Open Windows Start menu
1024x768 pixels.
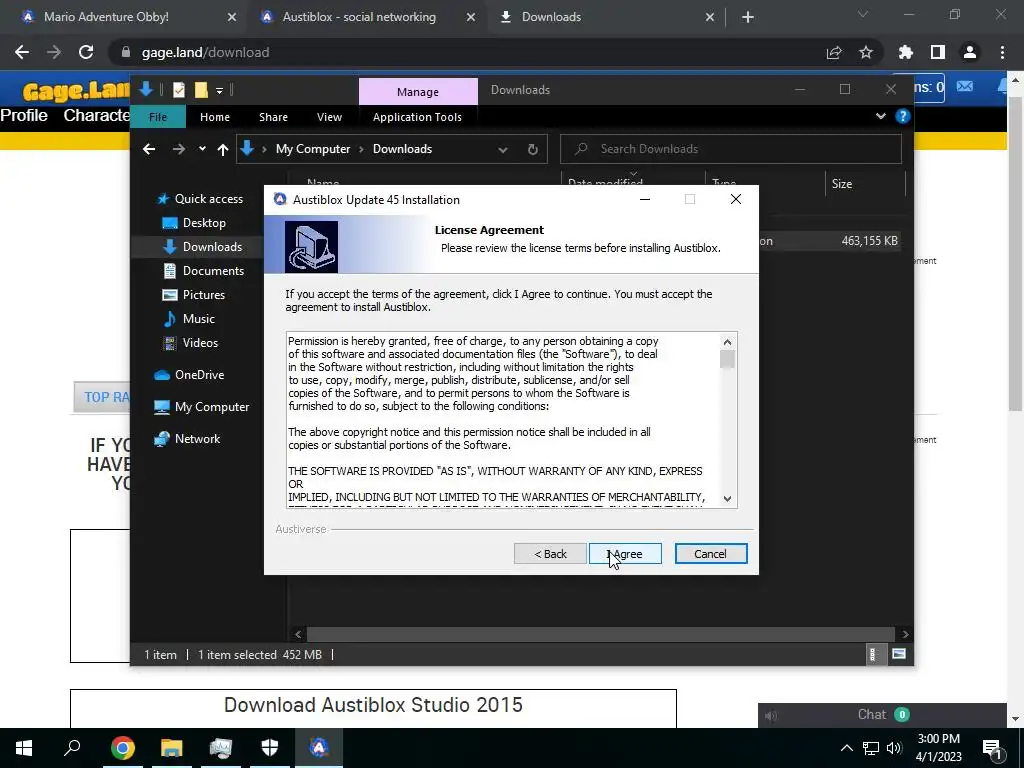click(x=24, y=748)
